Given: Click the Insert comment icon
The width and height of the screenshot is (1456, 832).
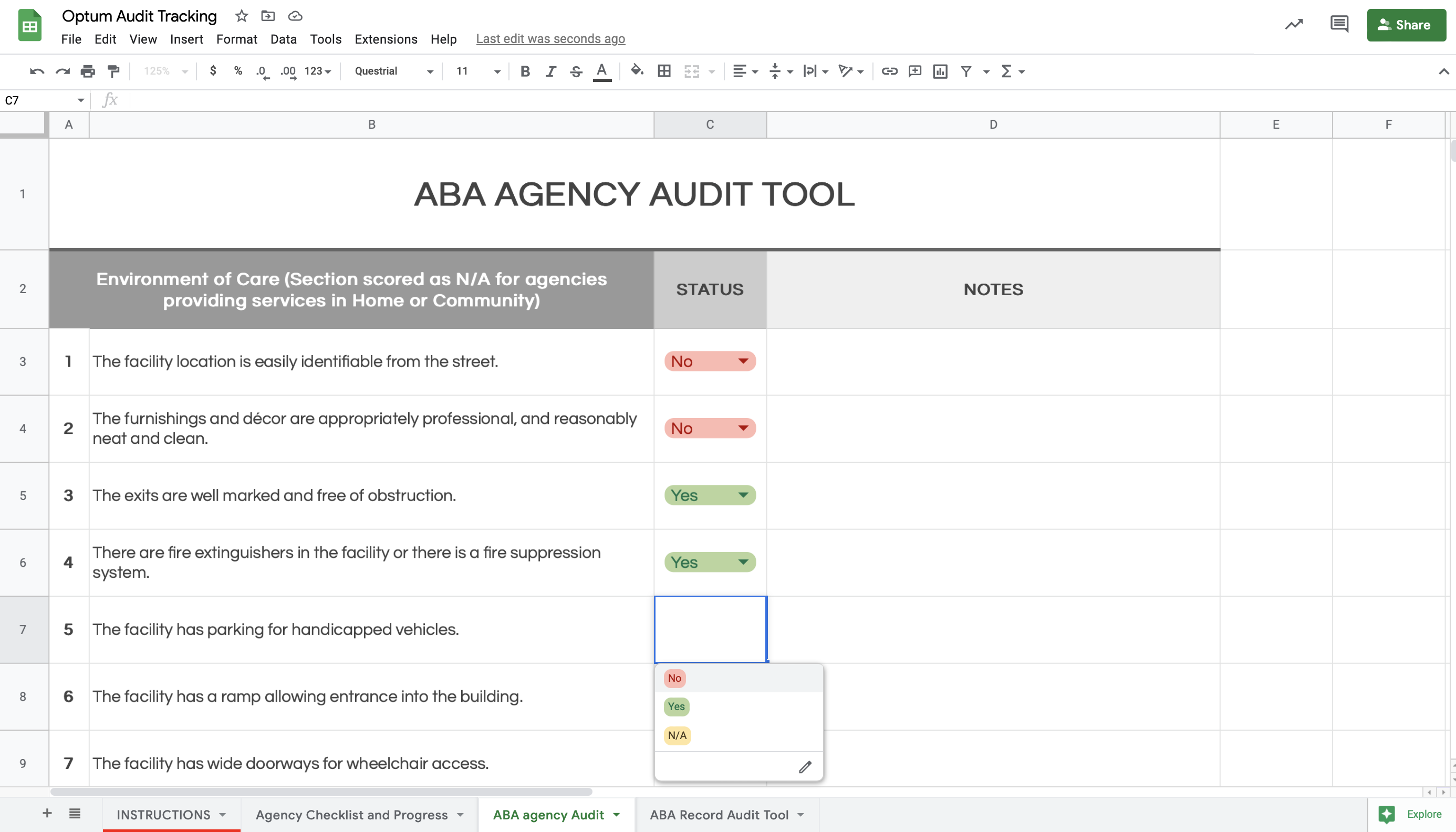Looking at the screenshot, I should (914, 71).
